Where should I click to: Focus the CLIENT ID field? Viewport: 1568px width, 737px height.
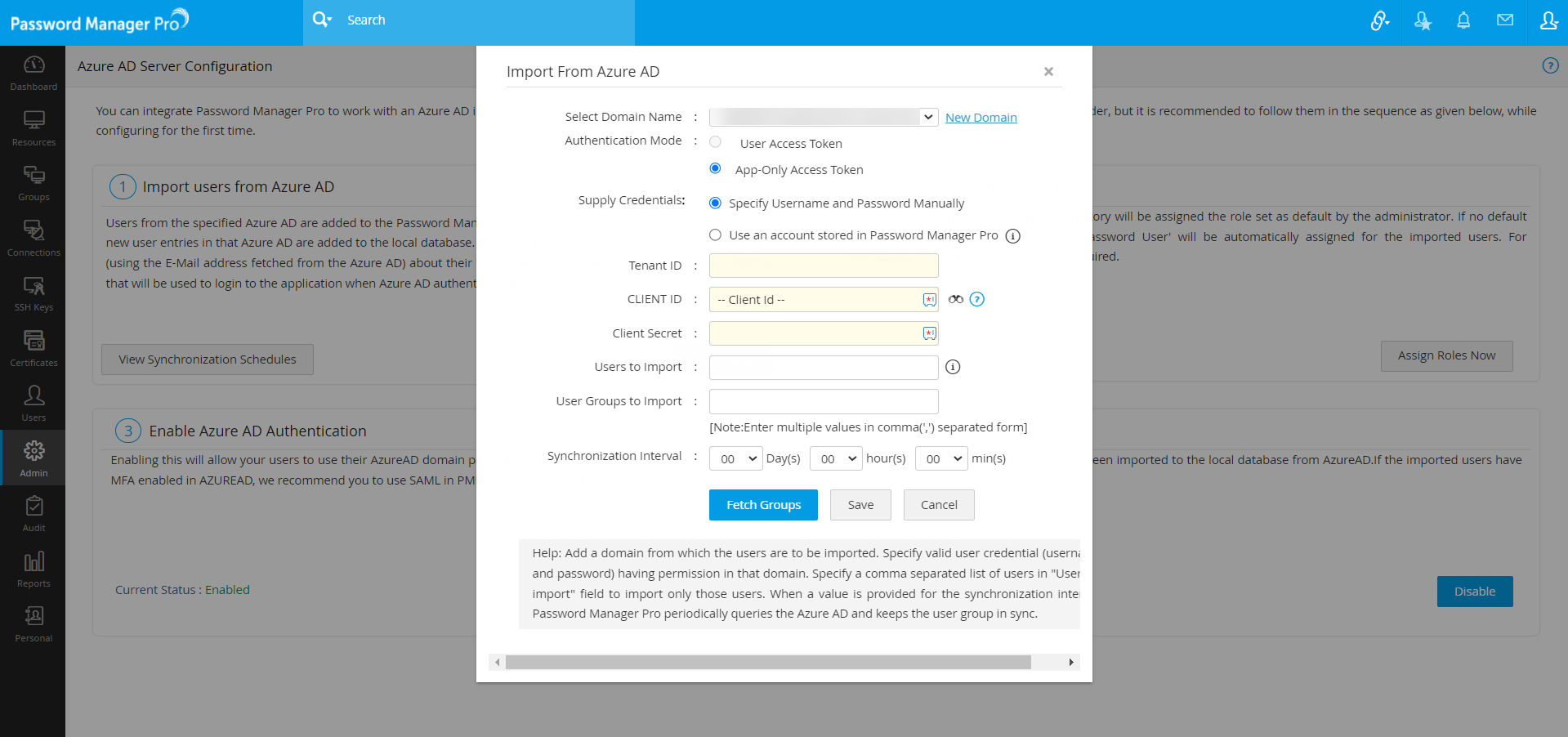pyautogui.click(x=824, y=300)
